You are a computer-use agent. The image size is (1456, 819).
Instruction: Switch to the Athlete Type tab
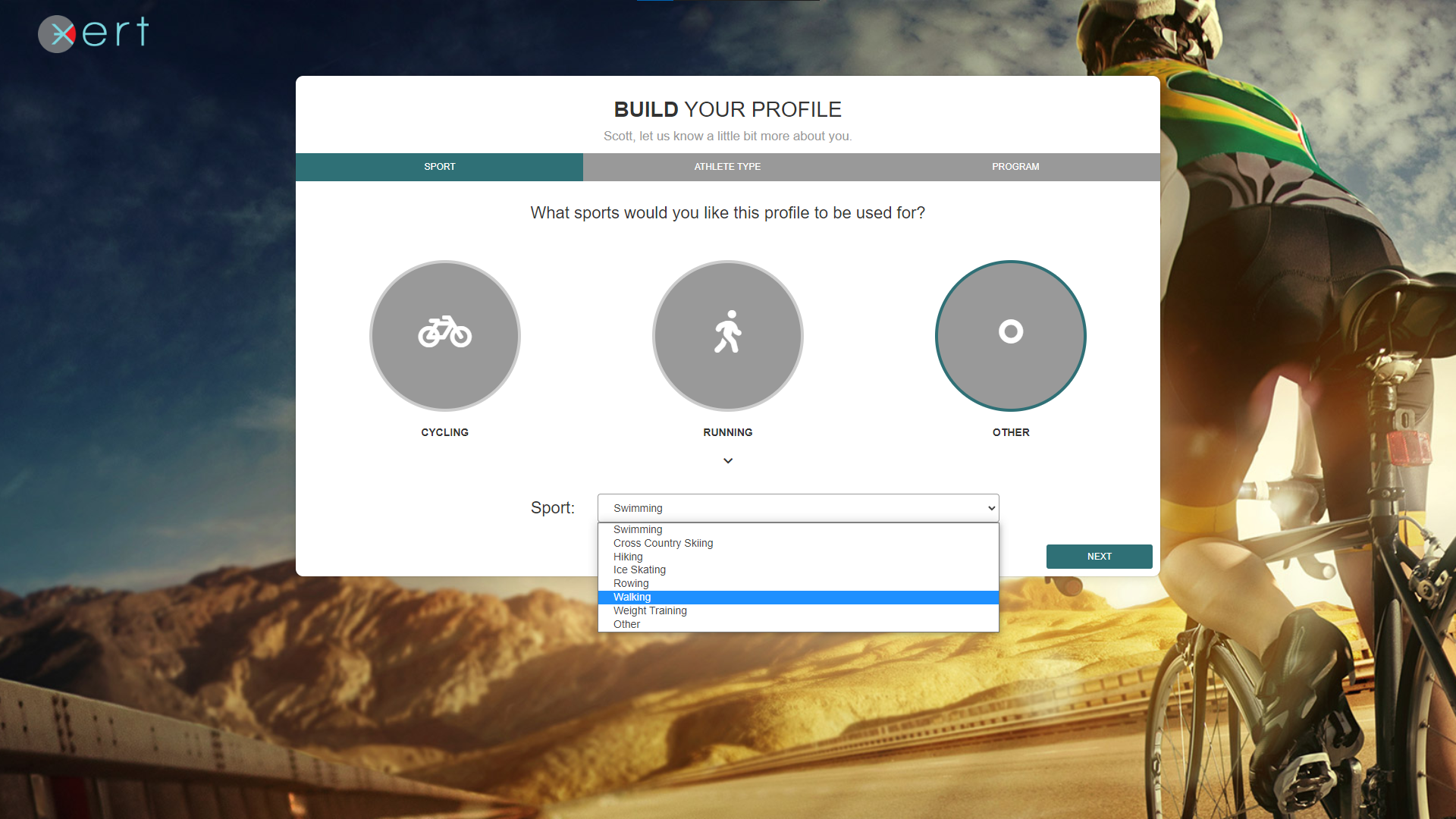pyautogui.click(x=727, y=167)
